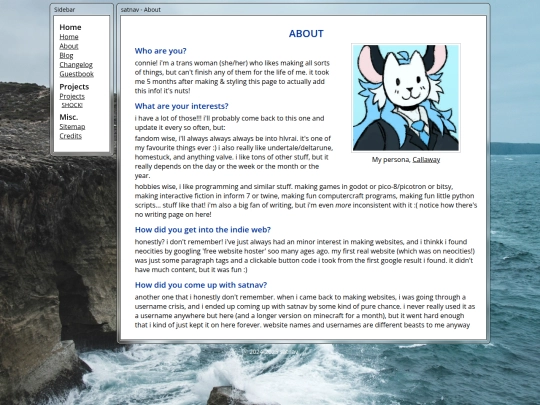This screenshot has height=405, width=540.
Task: Click the 'Who are you?' heading
Action: (x=160, y=51)
